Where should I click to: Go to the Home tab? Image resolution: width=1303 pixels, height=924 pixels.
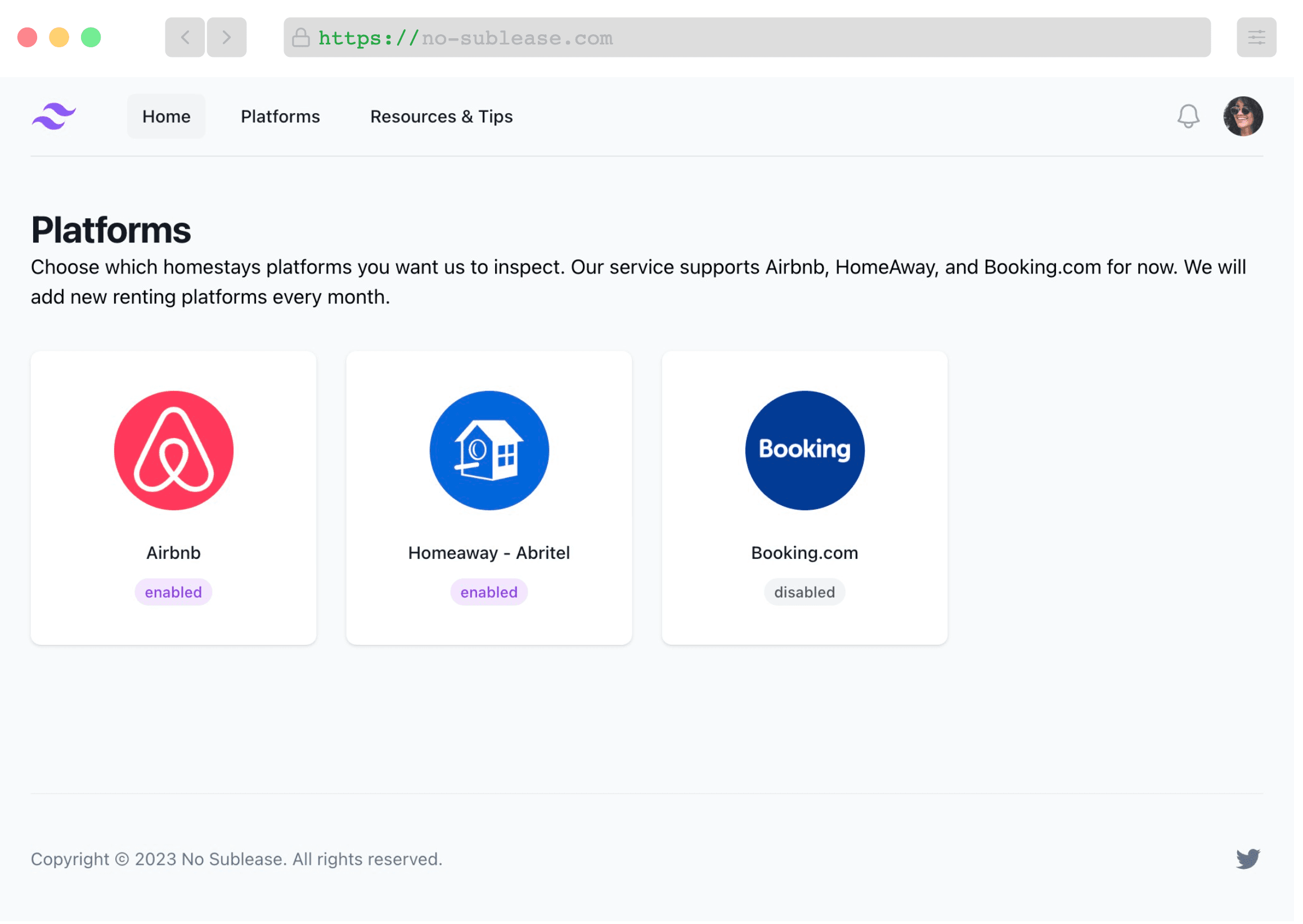(166, 116)
